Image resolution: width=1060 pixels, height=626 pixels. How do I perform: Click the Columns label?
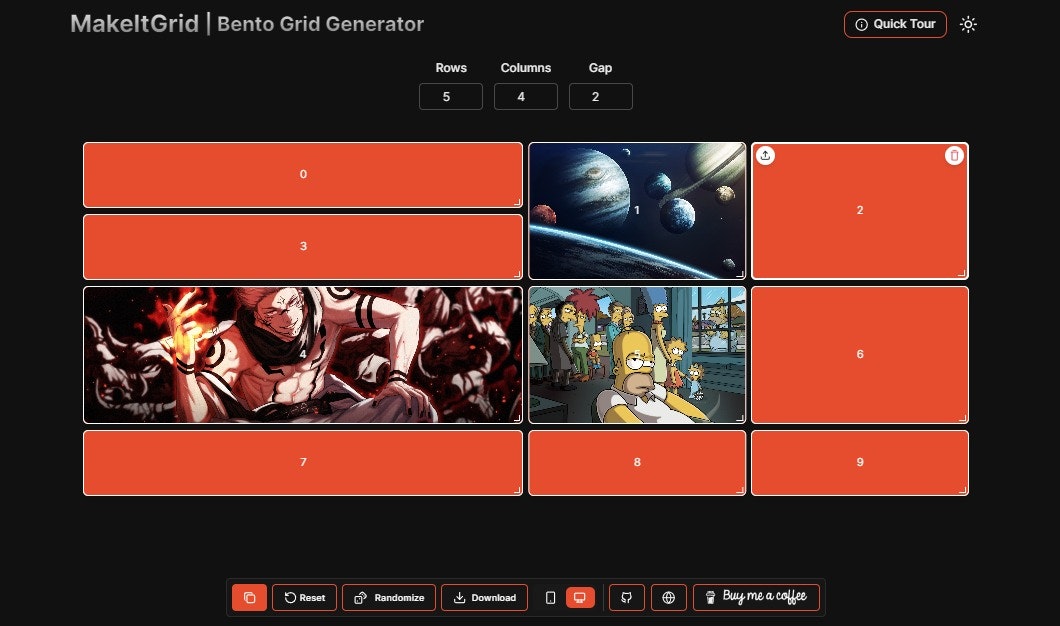pos(526,68)
